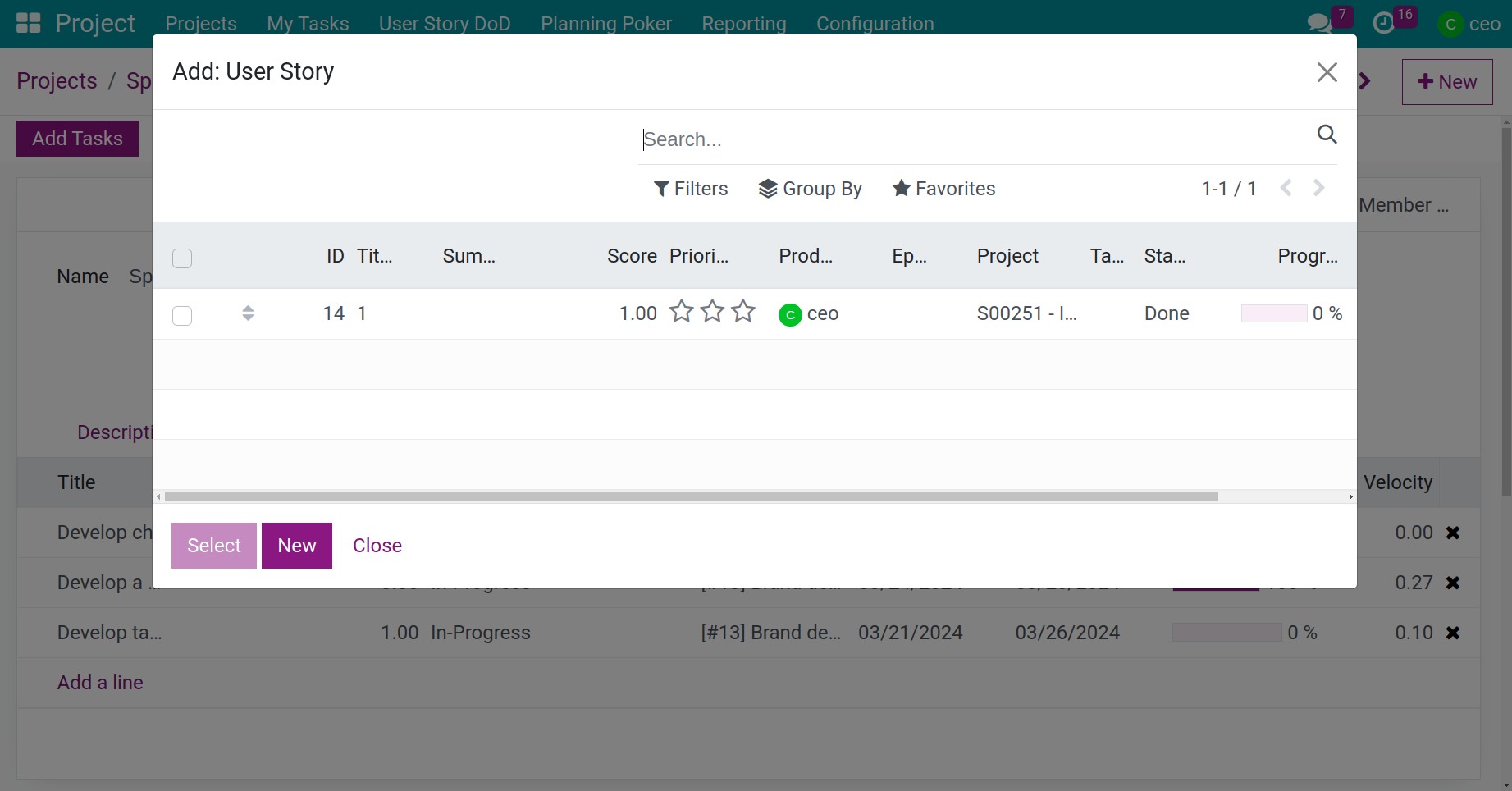Open the Planning Poker menu
The height and width of the screenshot is (791, 1512).
(x=606, y=24)
